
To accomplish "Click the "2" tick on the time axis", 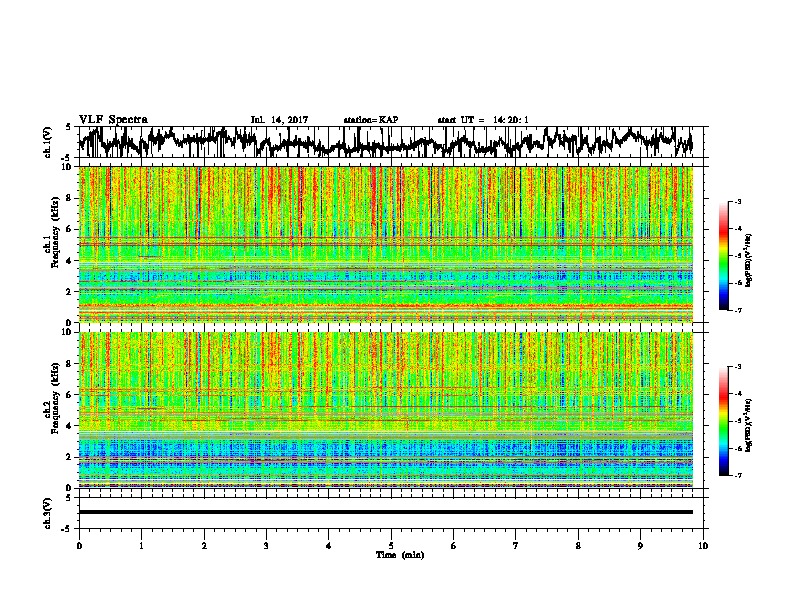I will [x=204, y=546].
